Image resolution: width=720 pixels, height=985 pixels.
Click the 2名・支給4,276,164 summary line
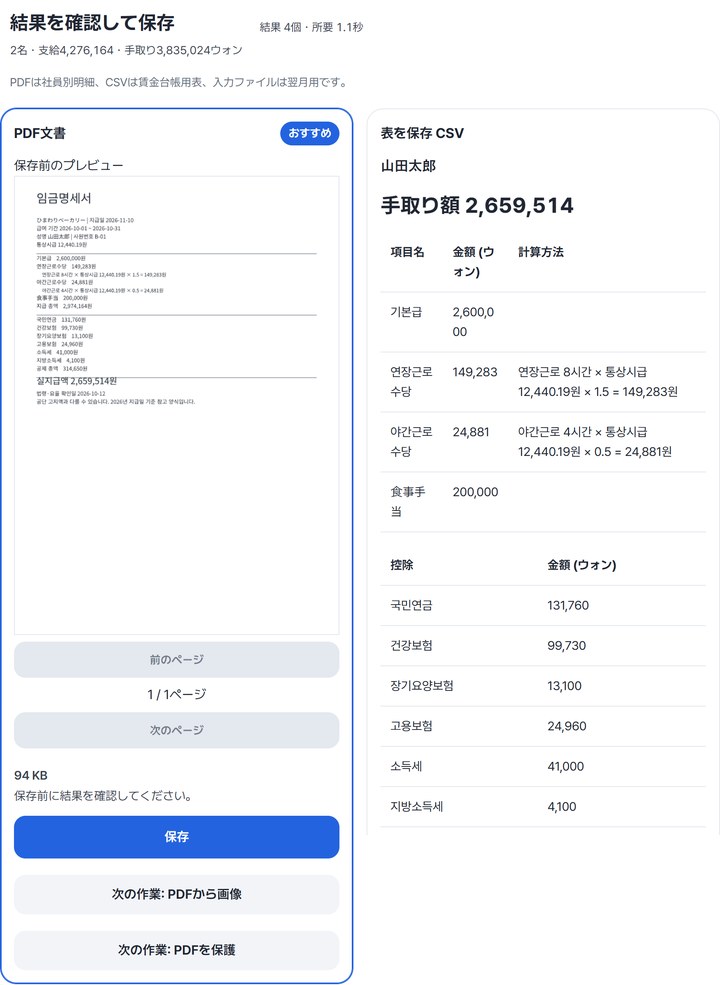126,50
